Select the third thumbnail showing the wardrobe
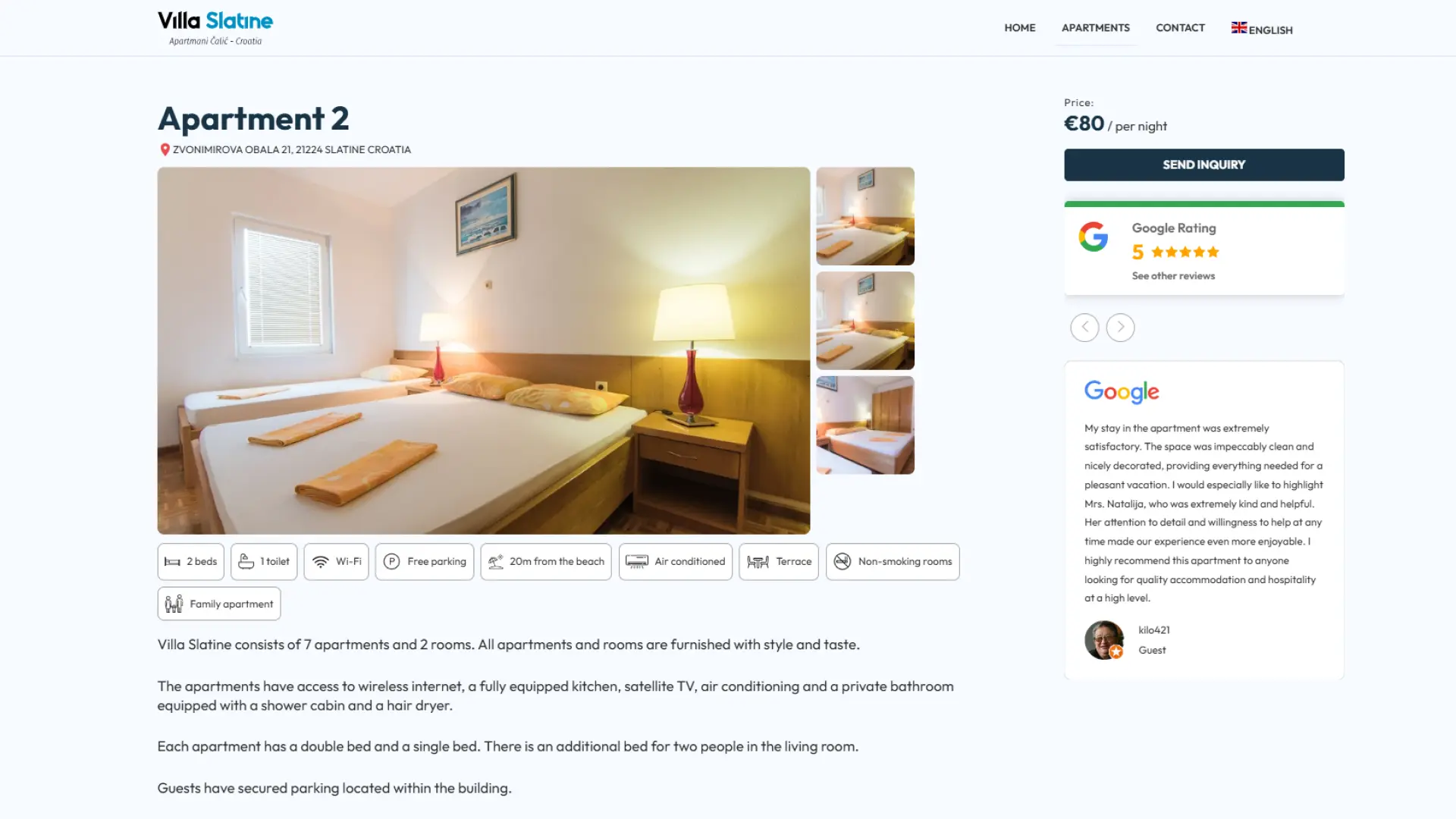 click(865, 425)
